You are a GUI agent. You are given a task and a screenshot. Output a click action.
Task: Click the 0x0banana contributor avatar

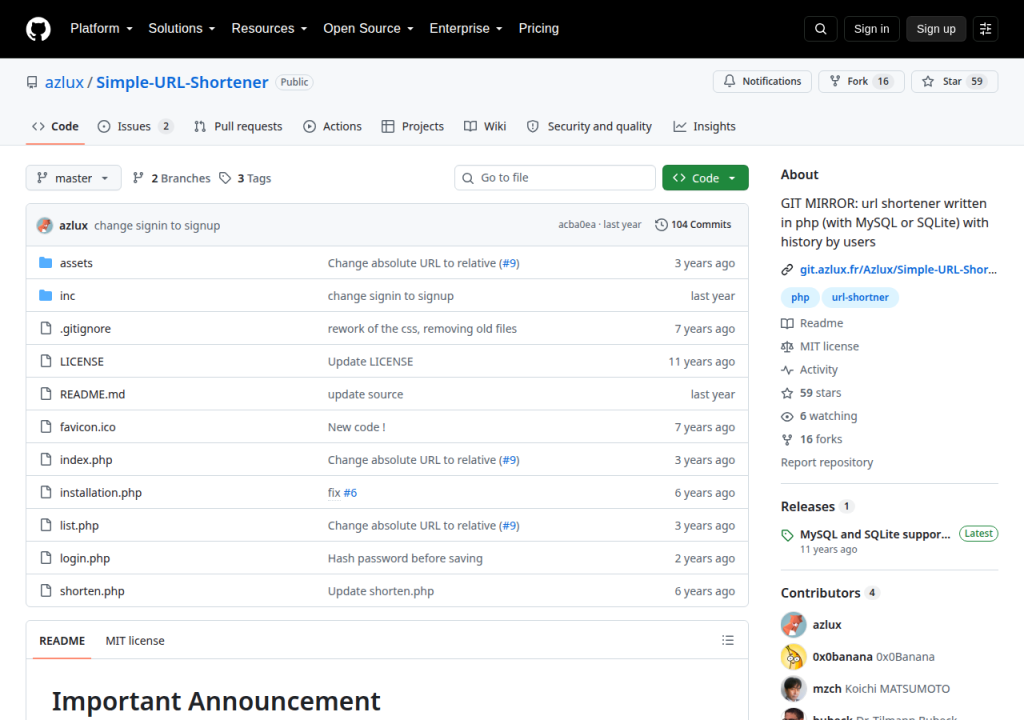tap(793, 657)
